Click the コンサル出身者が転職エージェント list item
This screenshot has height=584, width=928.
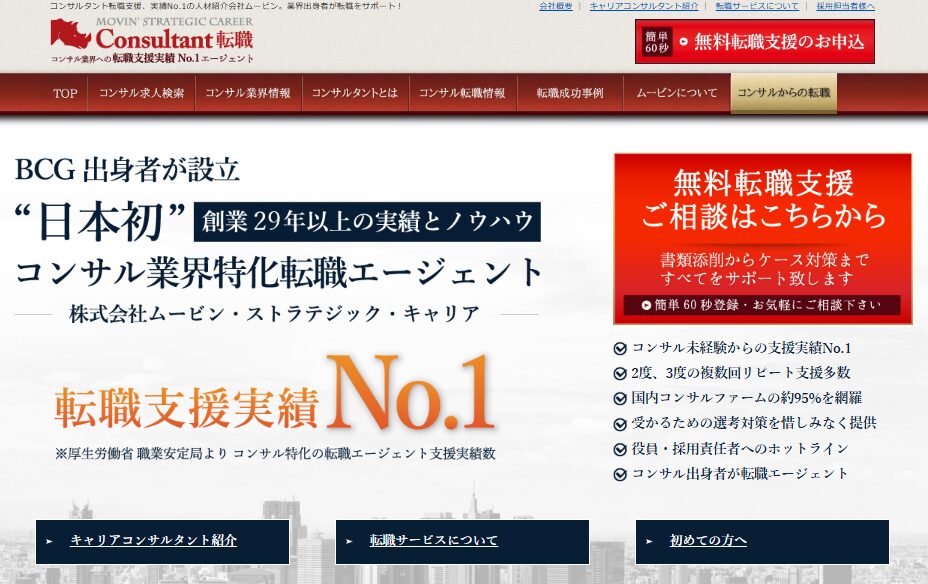731,473
